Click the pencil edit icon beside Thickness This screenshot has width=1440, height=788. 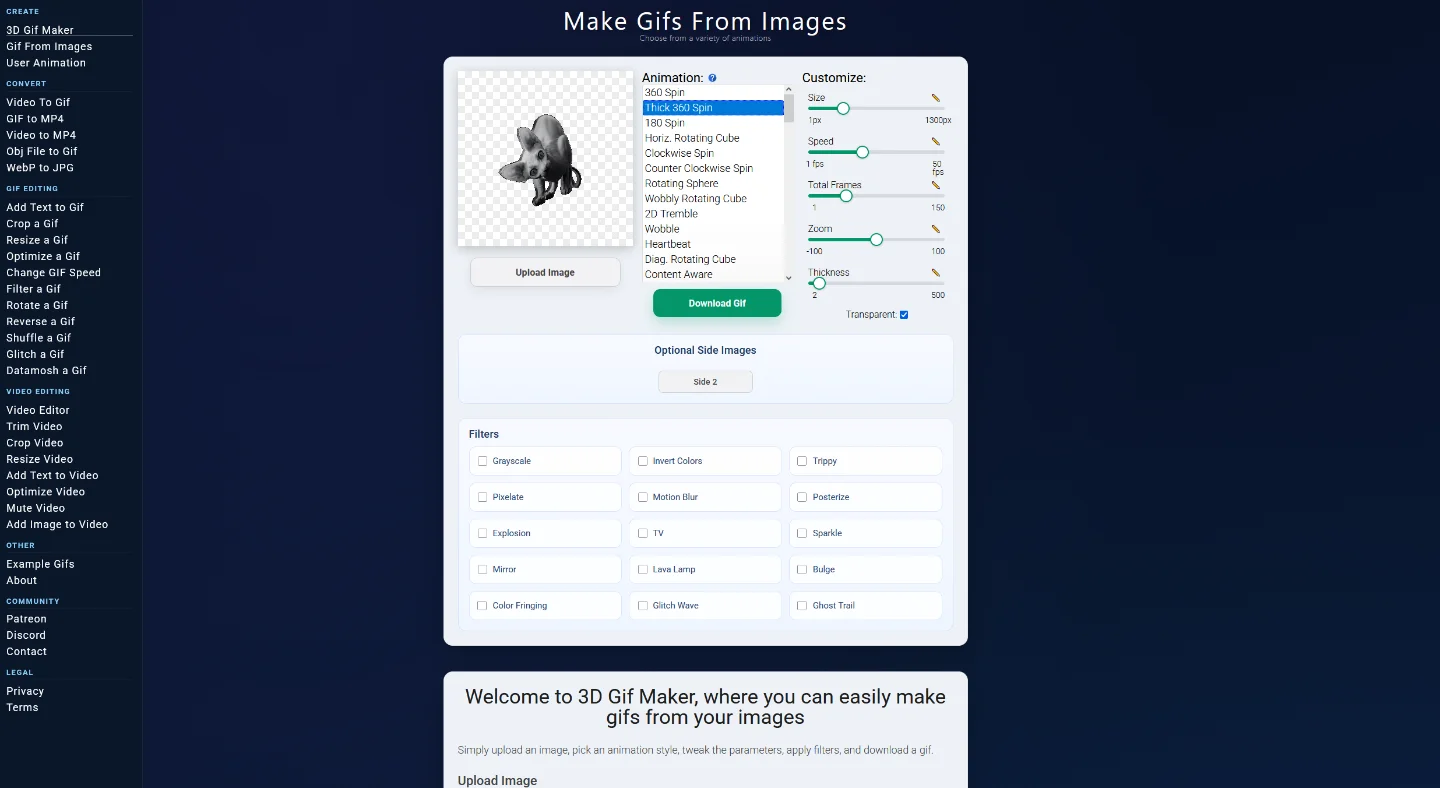pos(936,272)
